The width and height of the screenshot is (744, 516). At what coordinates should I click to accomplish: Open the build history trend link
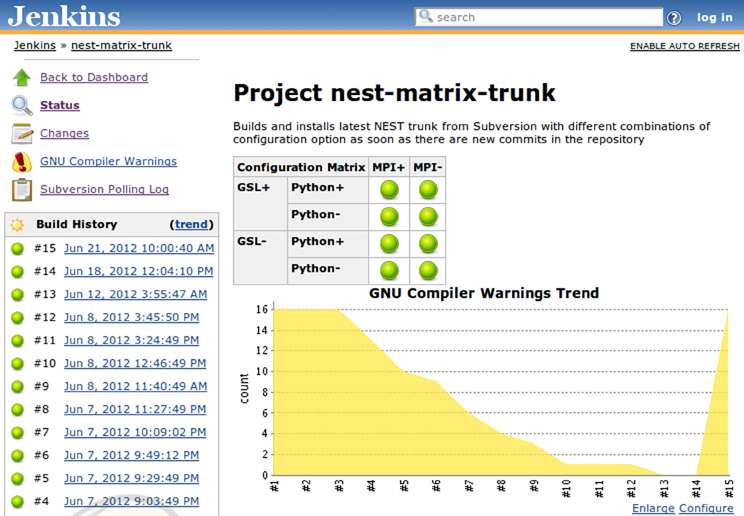(192, 224)
